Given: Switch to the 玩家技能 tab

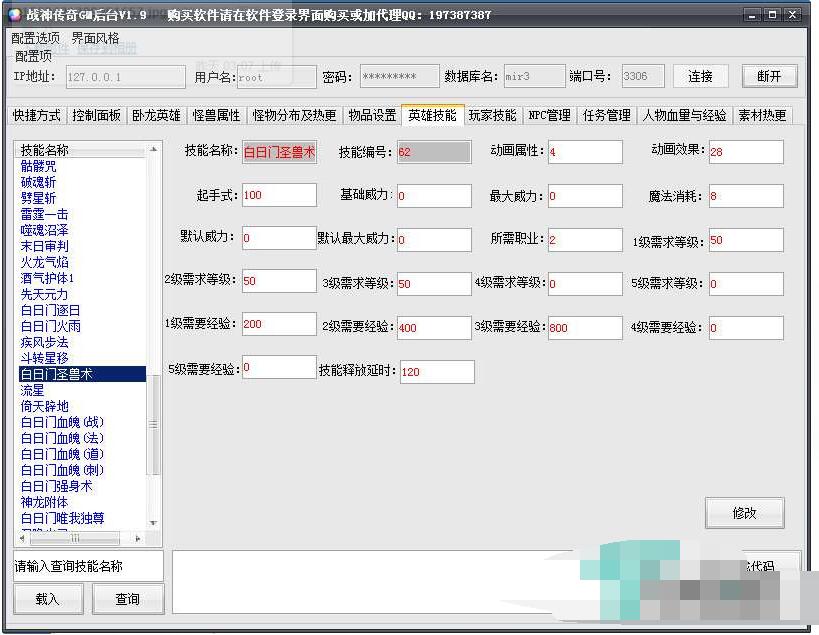Looking at the screenshot, I should pos(492,116).
